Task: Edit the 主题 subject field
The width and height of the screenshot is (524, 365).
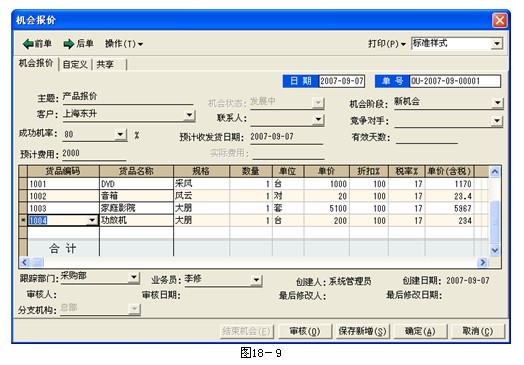Action: click(x=128, y=97)
